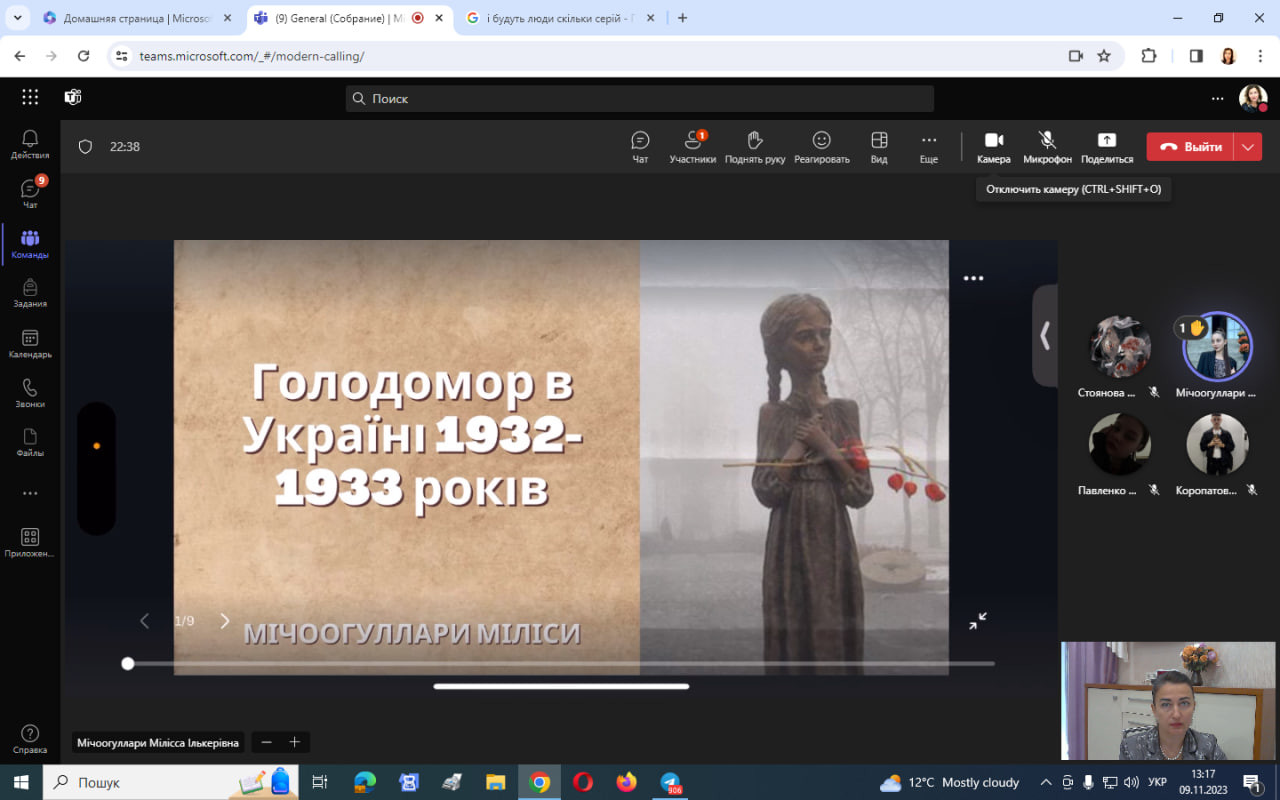
Task: Open the Calendar (Календарь) in the sidebar
Action: click(x=30, y=343)
